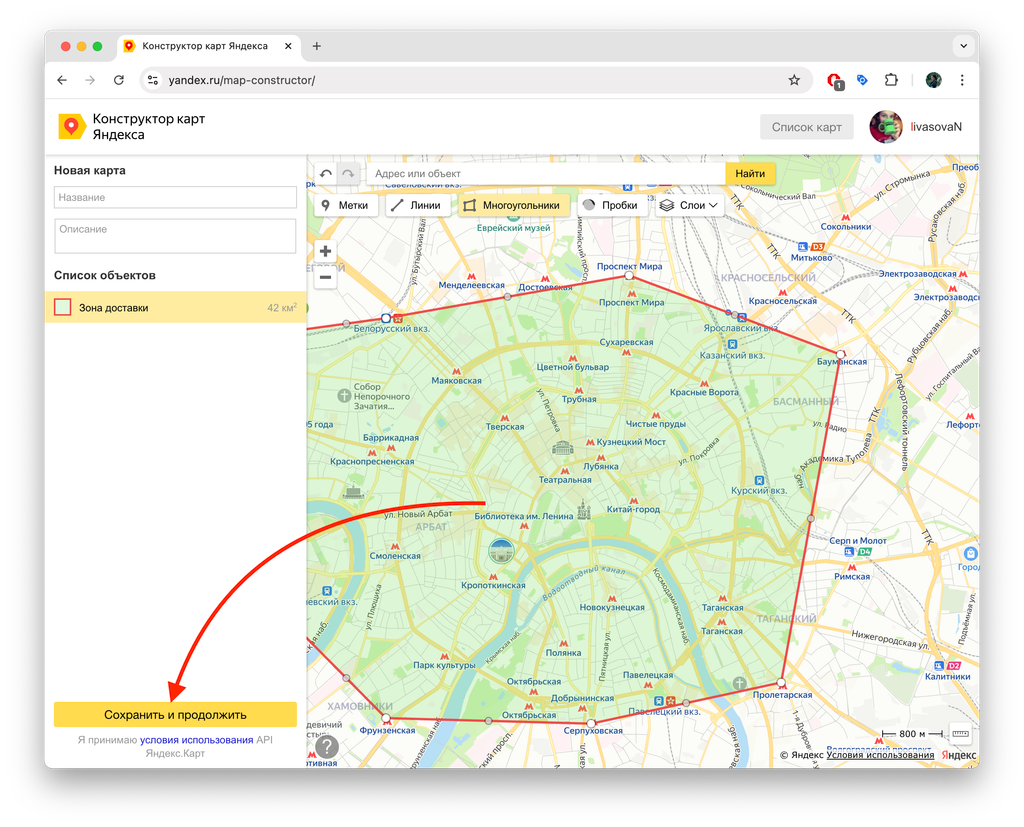Viewport: 1024px width, 827px height.
Task: Select the Метки placemark tool
Action: [346, 205]
